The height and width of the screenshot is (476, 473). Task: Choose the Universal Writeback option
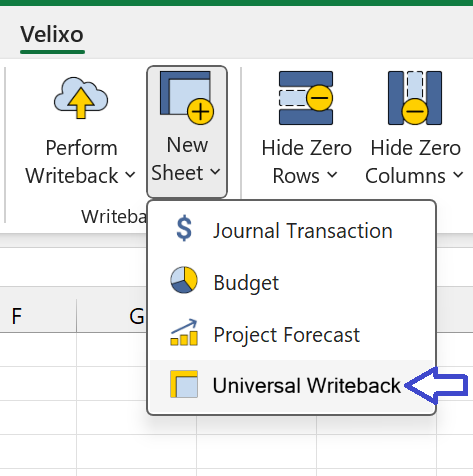pos(292,385)
